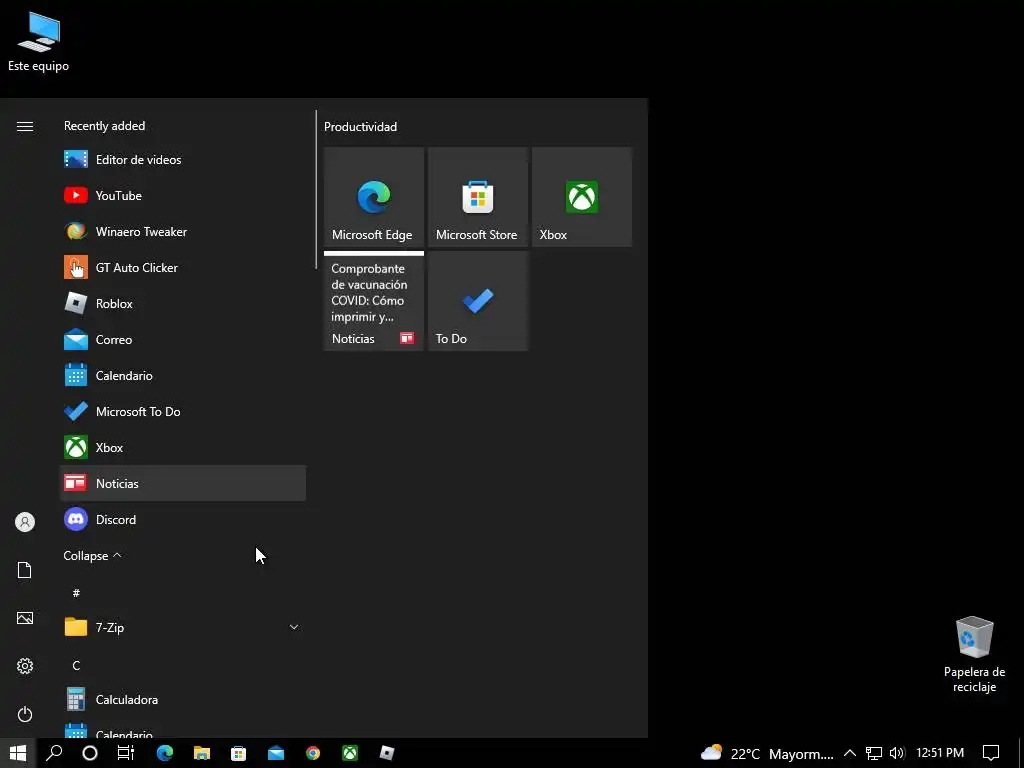This screenshot has height=768, width=1024.
Task: Open the Correo mail app entry
Action: (x=183, y=339)
